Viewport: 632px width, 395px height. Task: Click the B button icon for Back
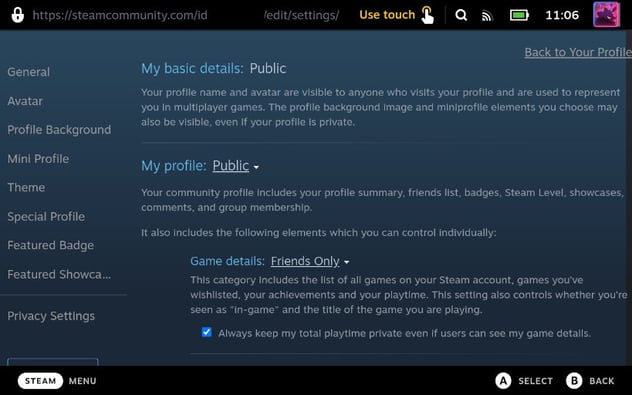point(574,381)
